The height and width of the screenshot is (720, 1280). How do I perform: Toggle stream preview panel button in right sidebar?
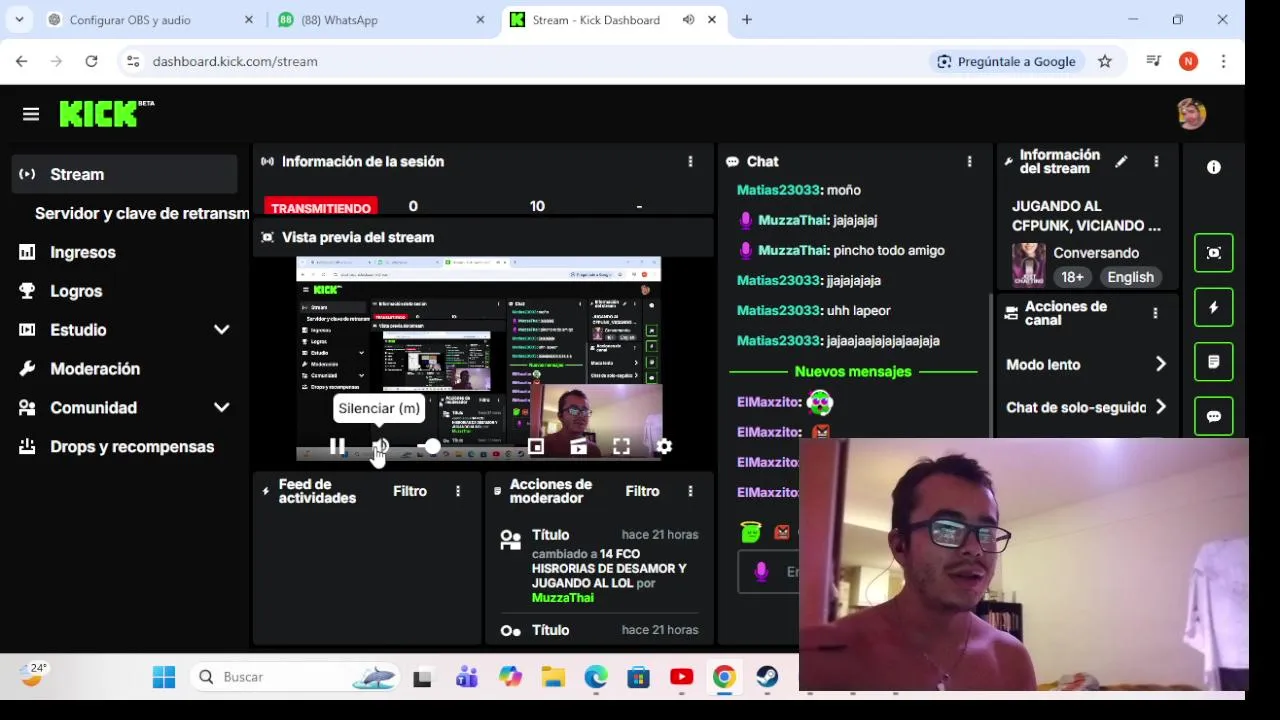(1214, 253)
